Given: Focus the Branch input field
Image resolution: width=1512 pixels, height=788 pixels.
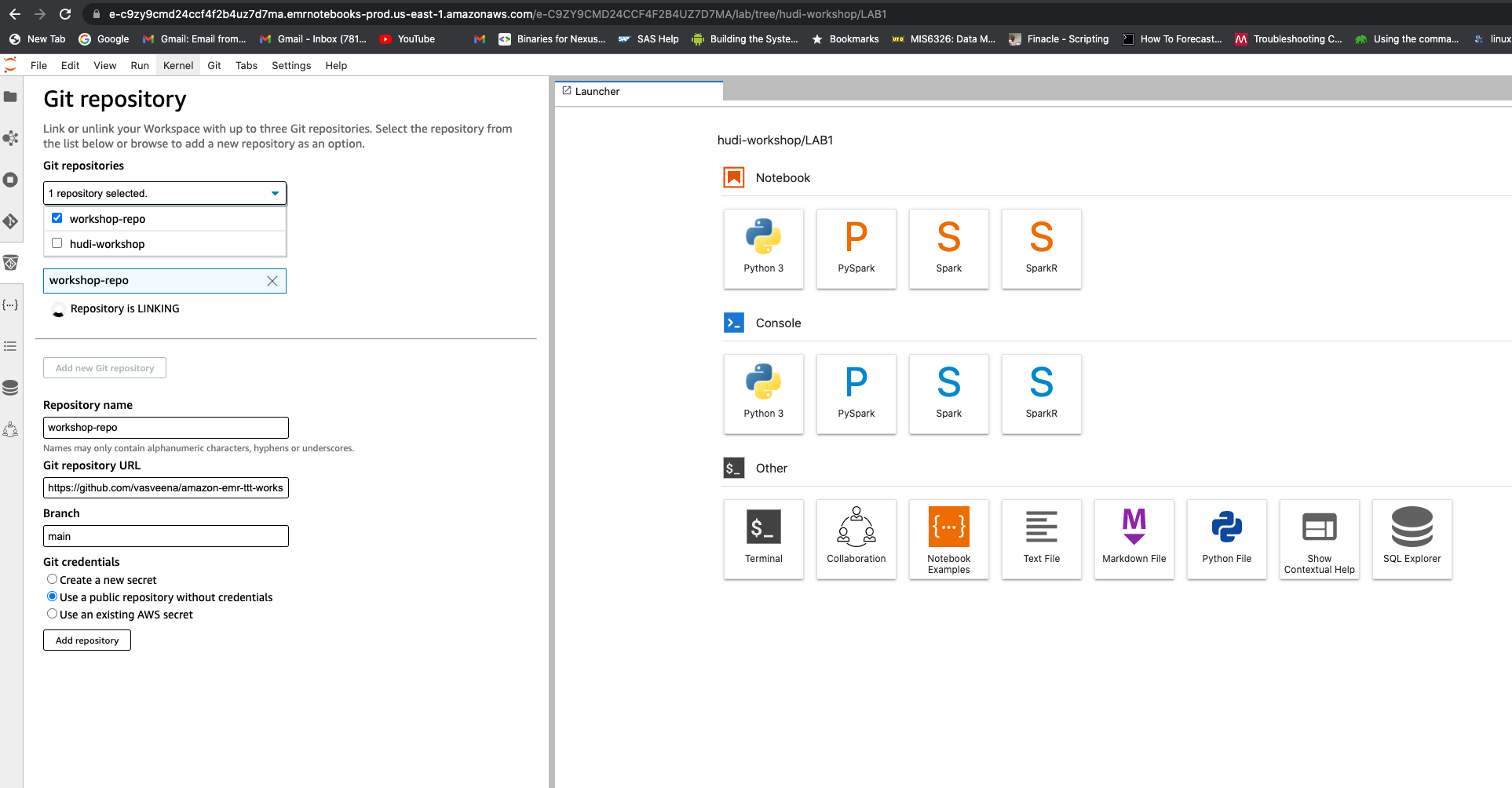Looking at the screenshot, I should tap(166, 536).
